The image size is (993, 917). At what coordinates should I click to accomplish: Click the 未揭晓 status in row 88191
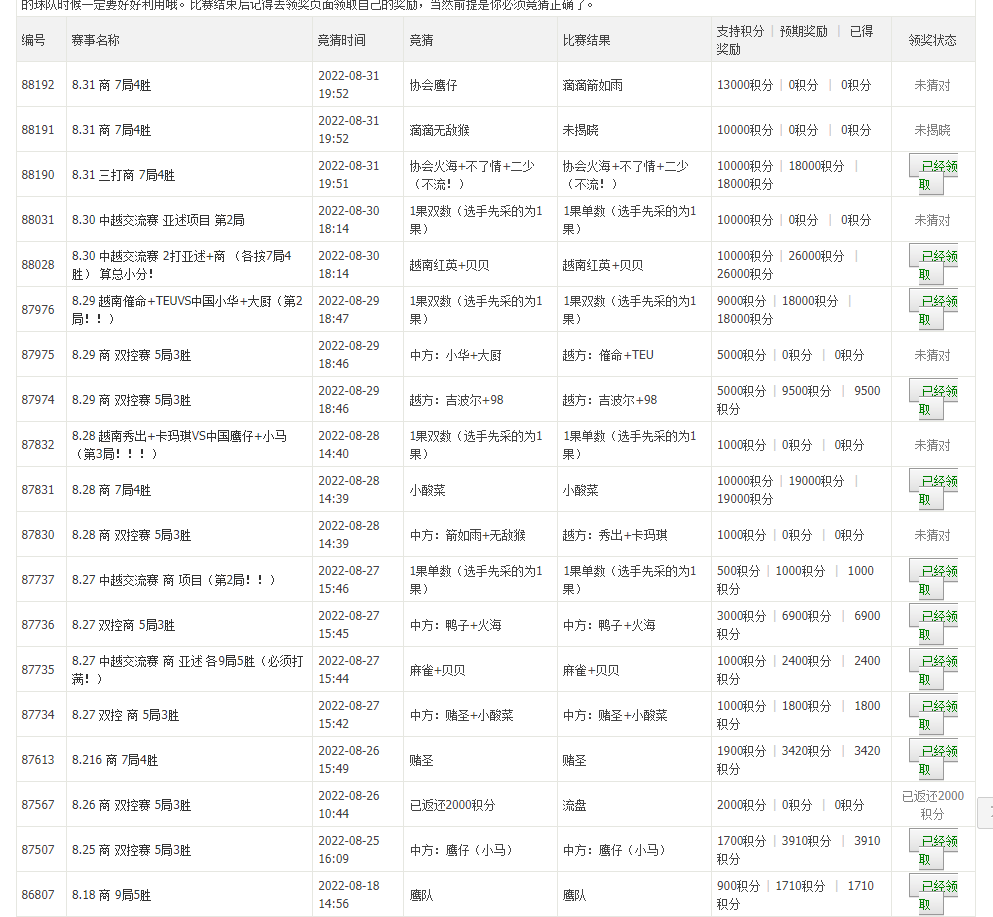(932, 130)
